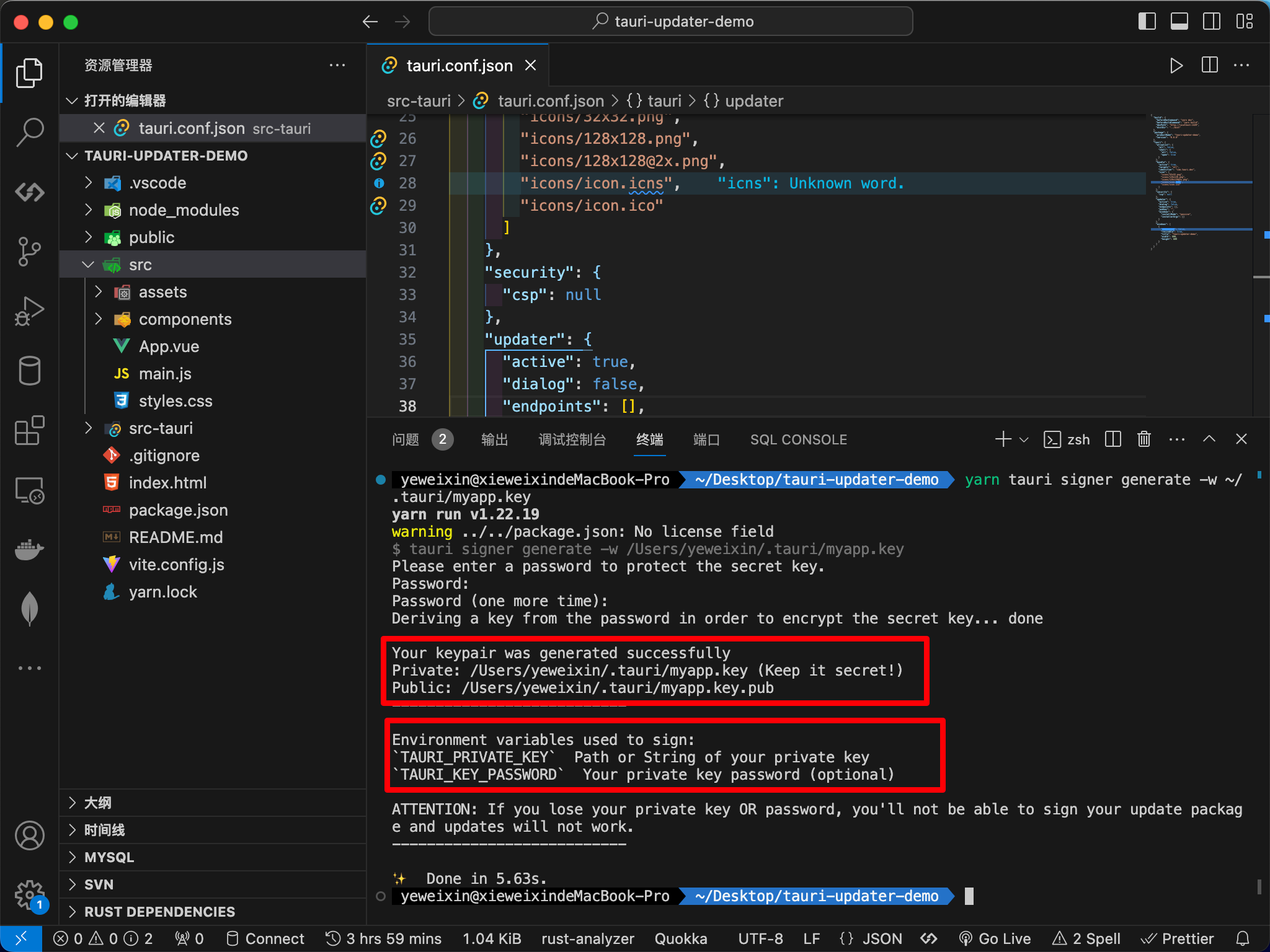Toggle secondary sidebar visibility
Screen dimensions: 1270x952
tap(1212, 22)
